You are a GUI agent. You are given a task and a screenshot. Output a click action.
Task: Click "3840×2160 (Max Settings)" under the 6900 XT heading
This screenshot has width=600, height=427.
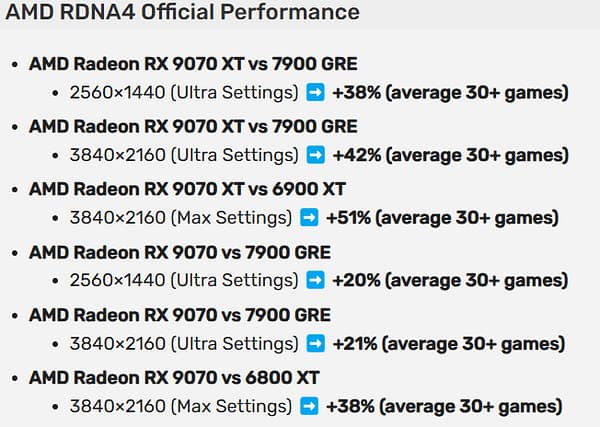[180, 218]
